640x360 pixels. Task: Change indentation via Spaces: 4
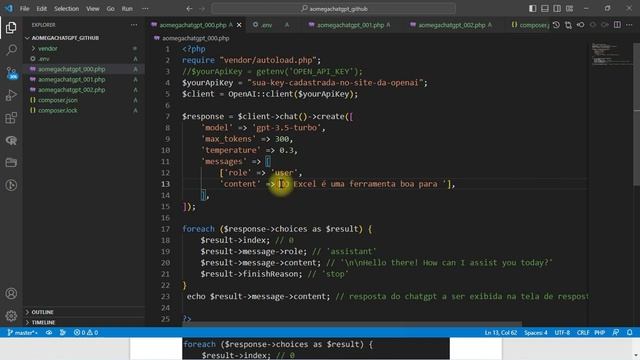[x=536, y=333]
